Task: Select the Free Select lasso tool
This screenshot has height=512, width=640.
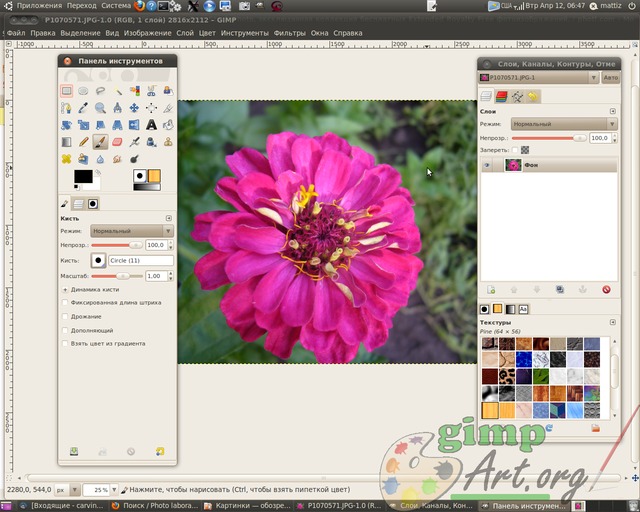Action: point(100,91)
